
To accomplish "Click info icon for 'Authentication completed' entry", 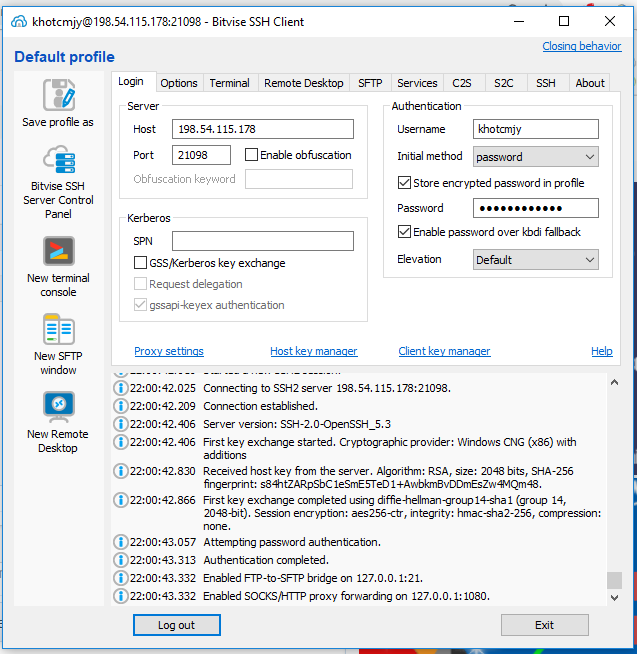I will coord(121,560).
